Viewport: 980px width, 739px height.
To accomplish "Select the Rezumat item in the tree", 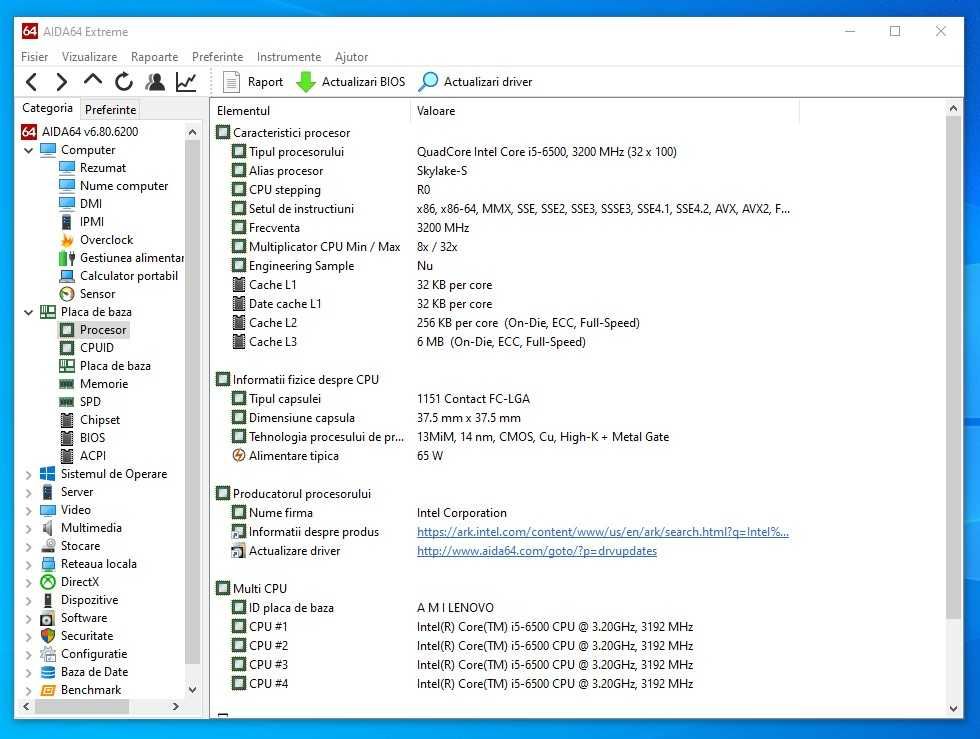I will 102,168.
